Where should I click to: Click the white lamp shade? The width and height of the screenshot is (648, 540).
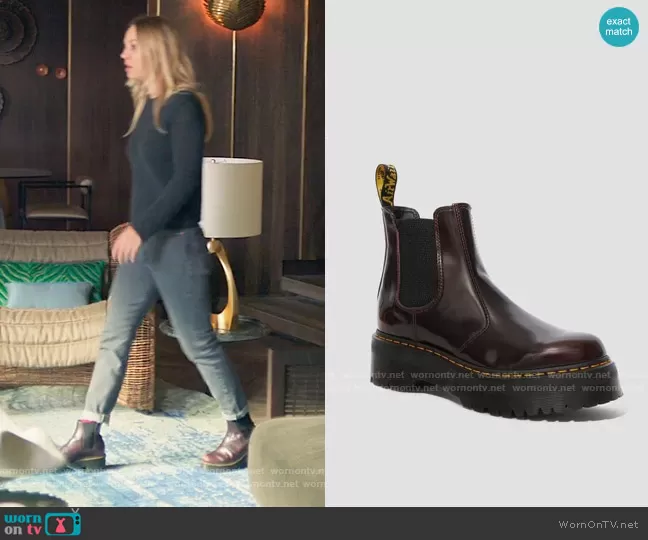(x=231, y=198)
